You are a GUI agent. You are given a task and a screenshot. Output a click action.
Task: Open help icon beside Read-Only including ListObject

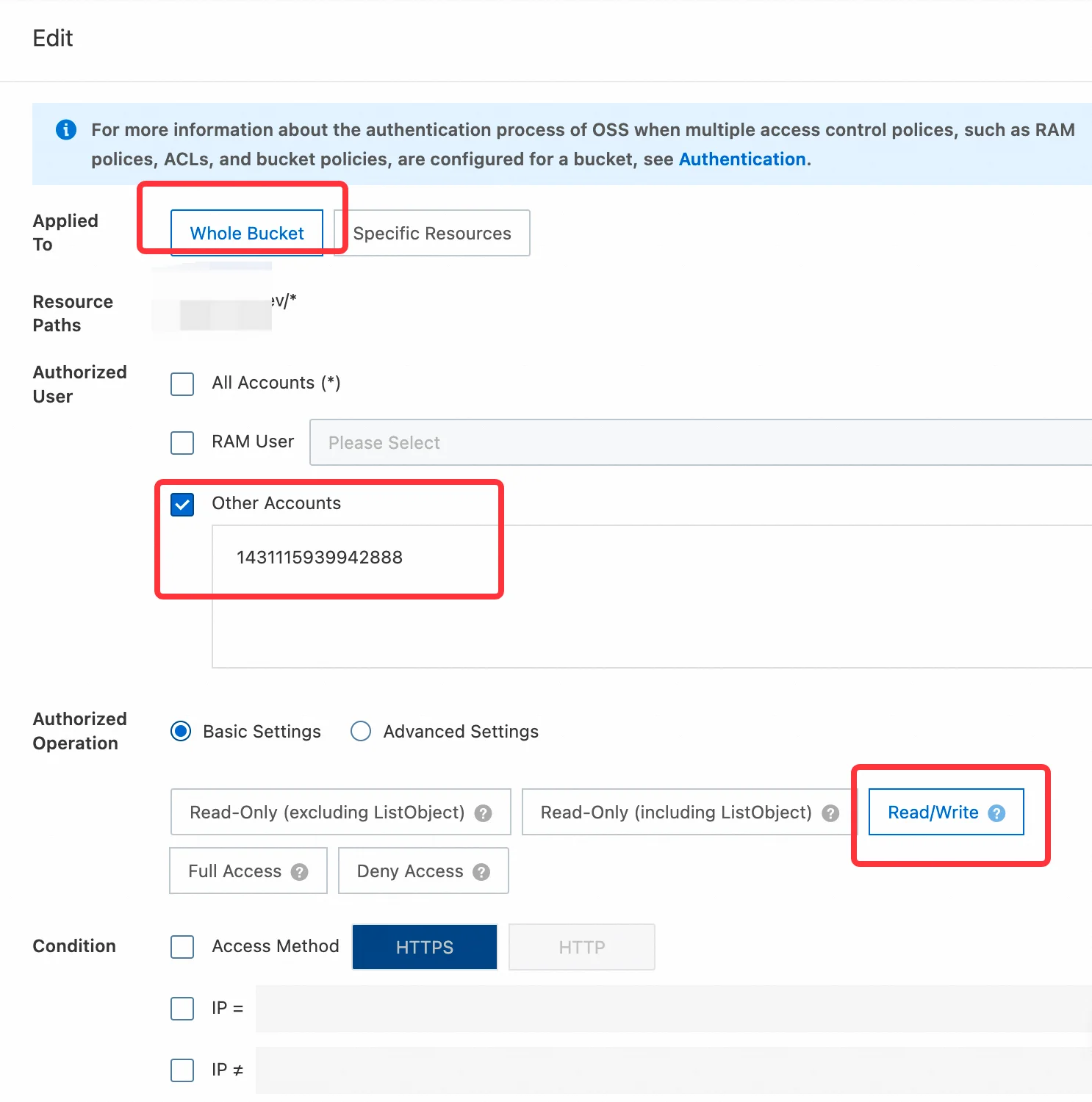pos(830,813)
